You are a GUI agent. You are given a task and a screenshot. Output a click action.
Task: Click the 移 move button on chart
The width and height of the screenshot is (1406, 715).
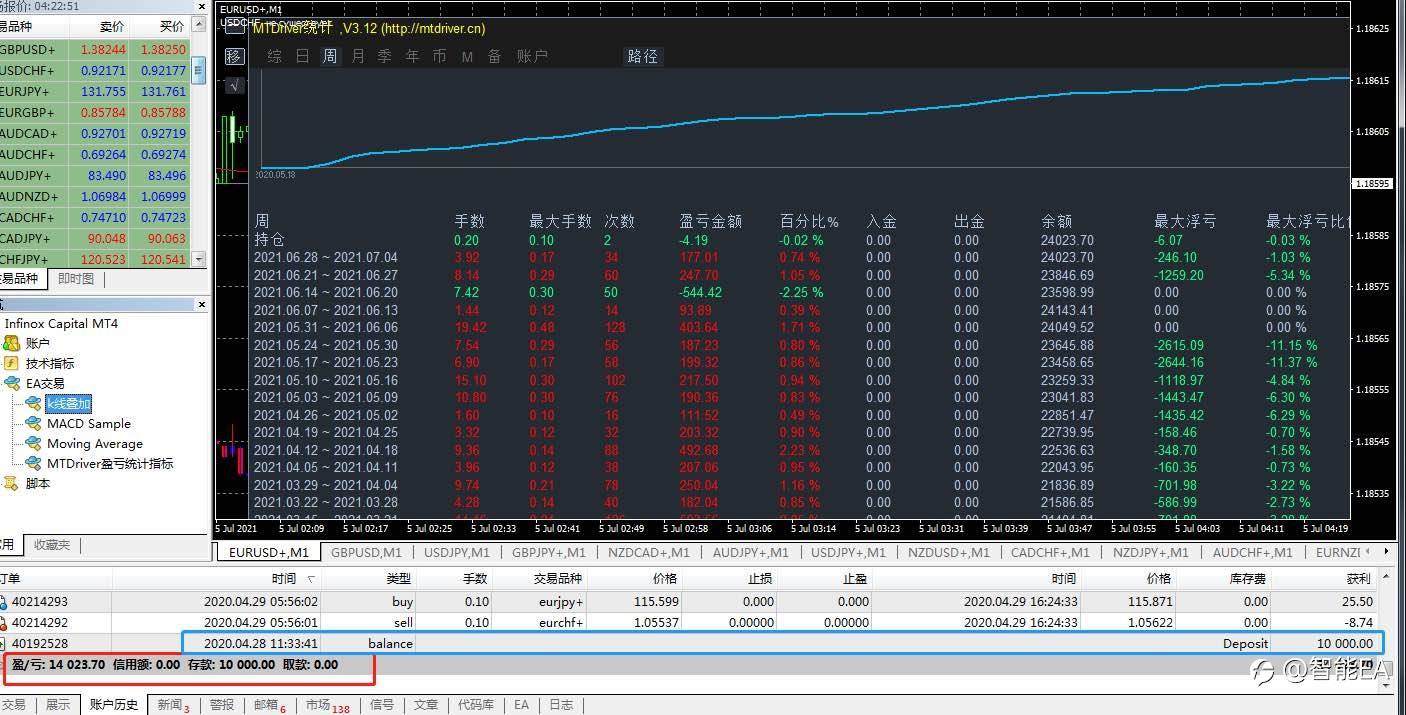pos(234,56)
